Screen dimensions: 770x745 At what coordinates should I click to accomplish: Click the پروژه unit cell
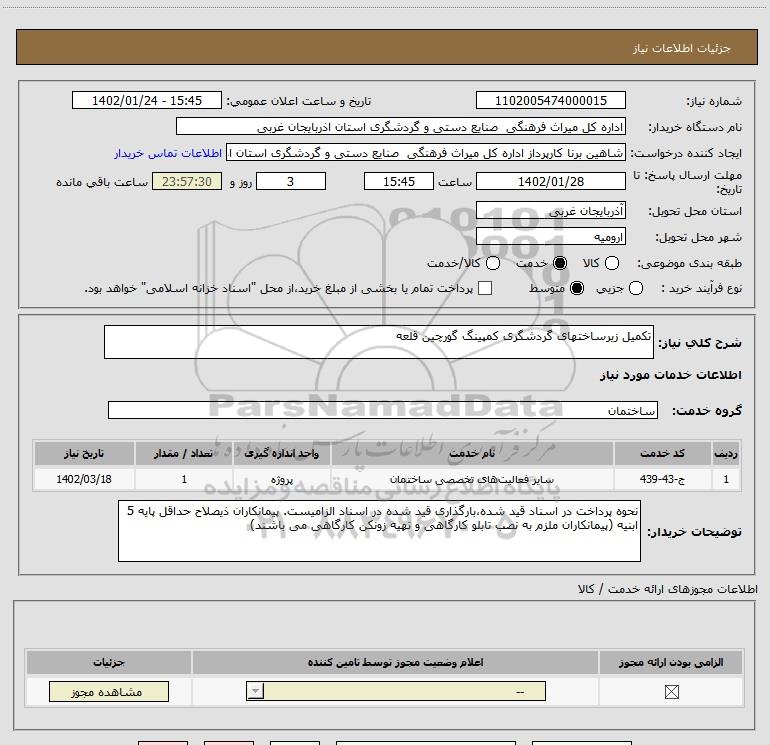(282, 479)
